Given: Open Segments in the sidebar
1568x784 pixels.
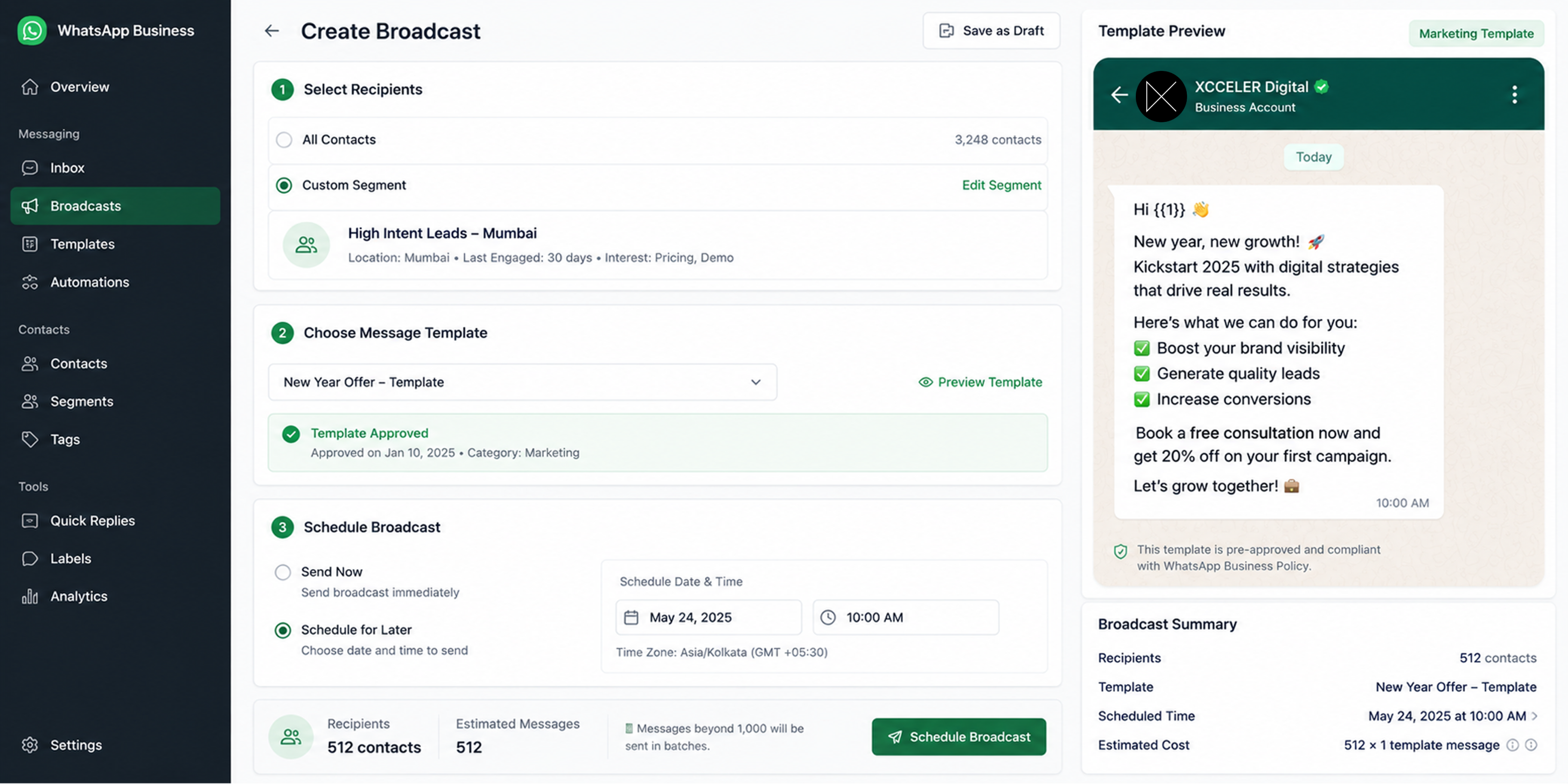Looking at the screenshot, I should pos(115,402).
